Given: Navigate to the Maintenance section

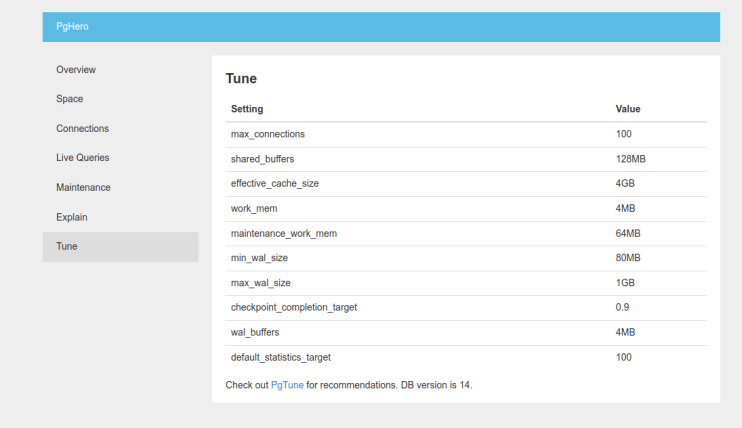Looking at the screenshot, I should pos(83,187).
